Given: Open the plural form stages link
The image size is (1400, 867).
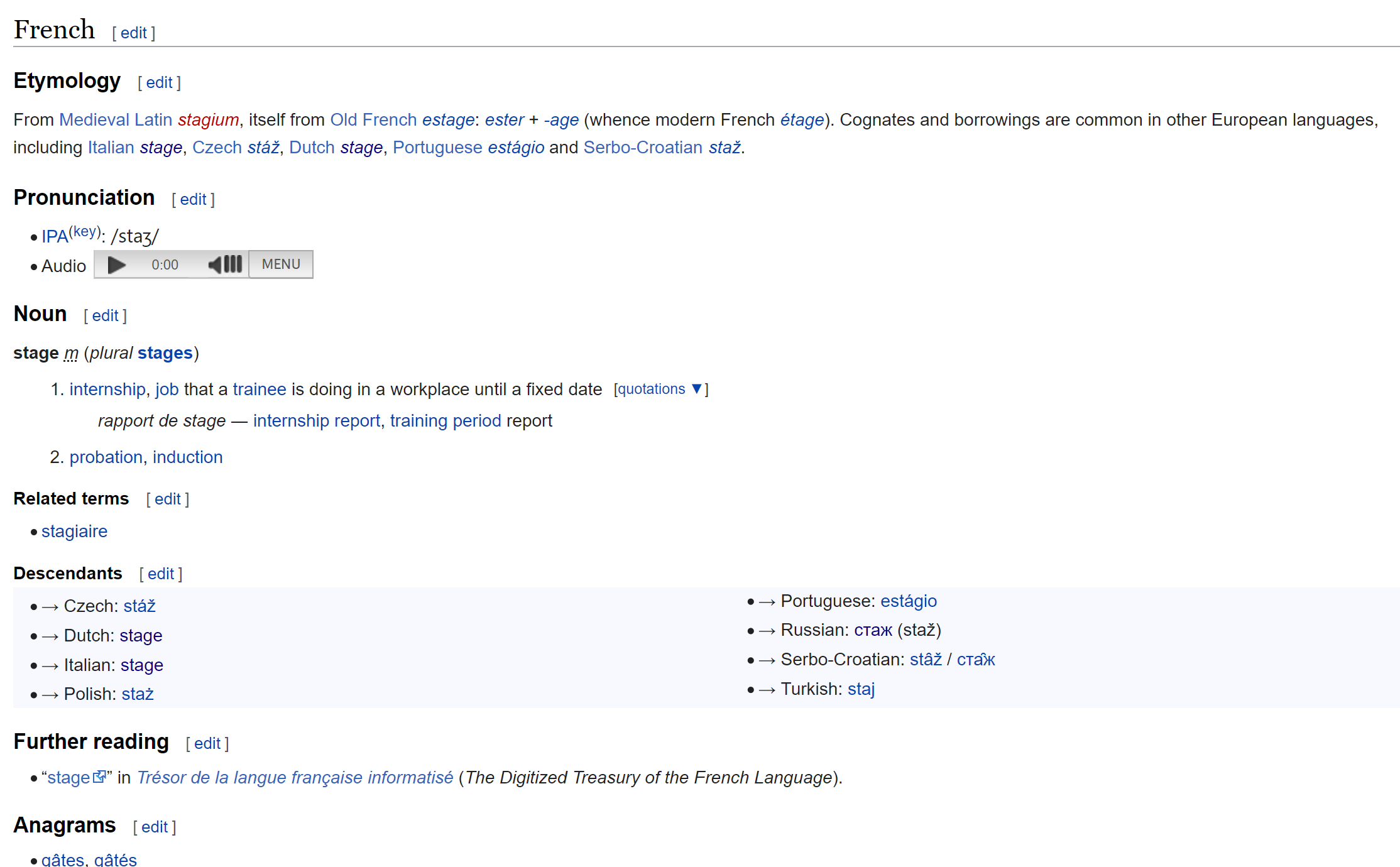Looking at the screenshot, I should tap(165, 353).
